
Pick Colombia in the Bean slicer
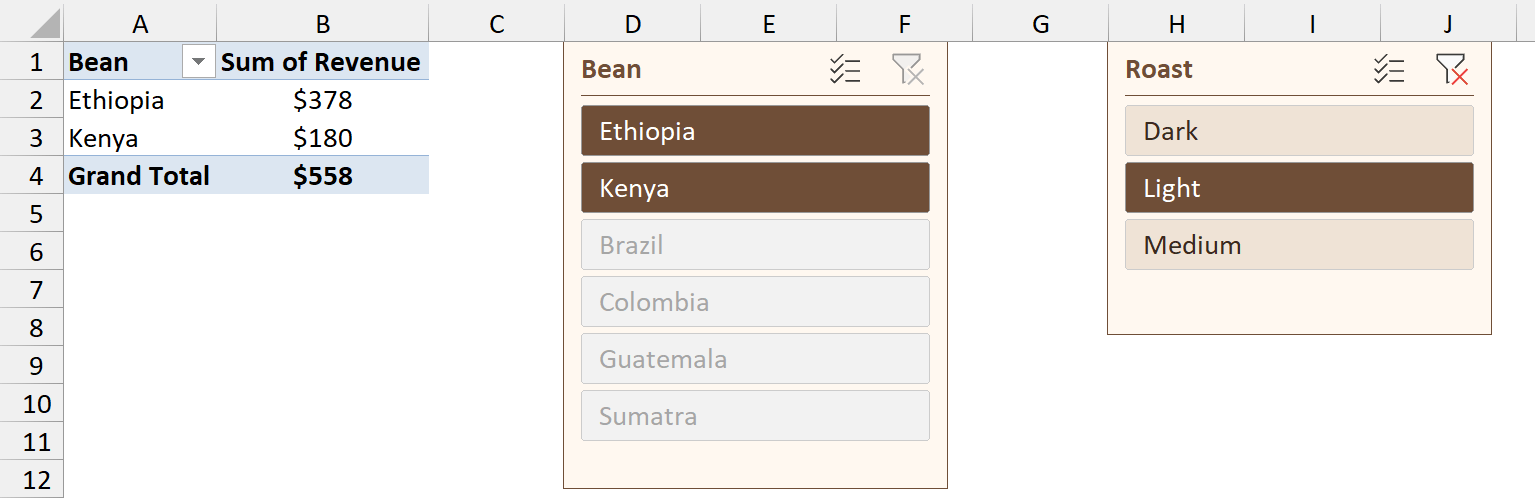click(755, 302)
